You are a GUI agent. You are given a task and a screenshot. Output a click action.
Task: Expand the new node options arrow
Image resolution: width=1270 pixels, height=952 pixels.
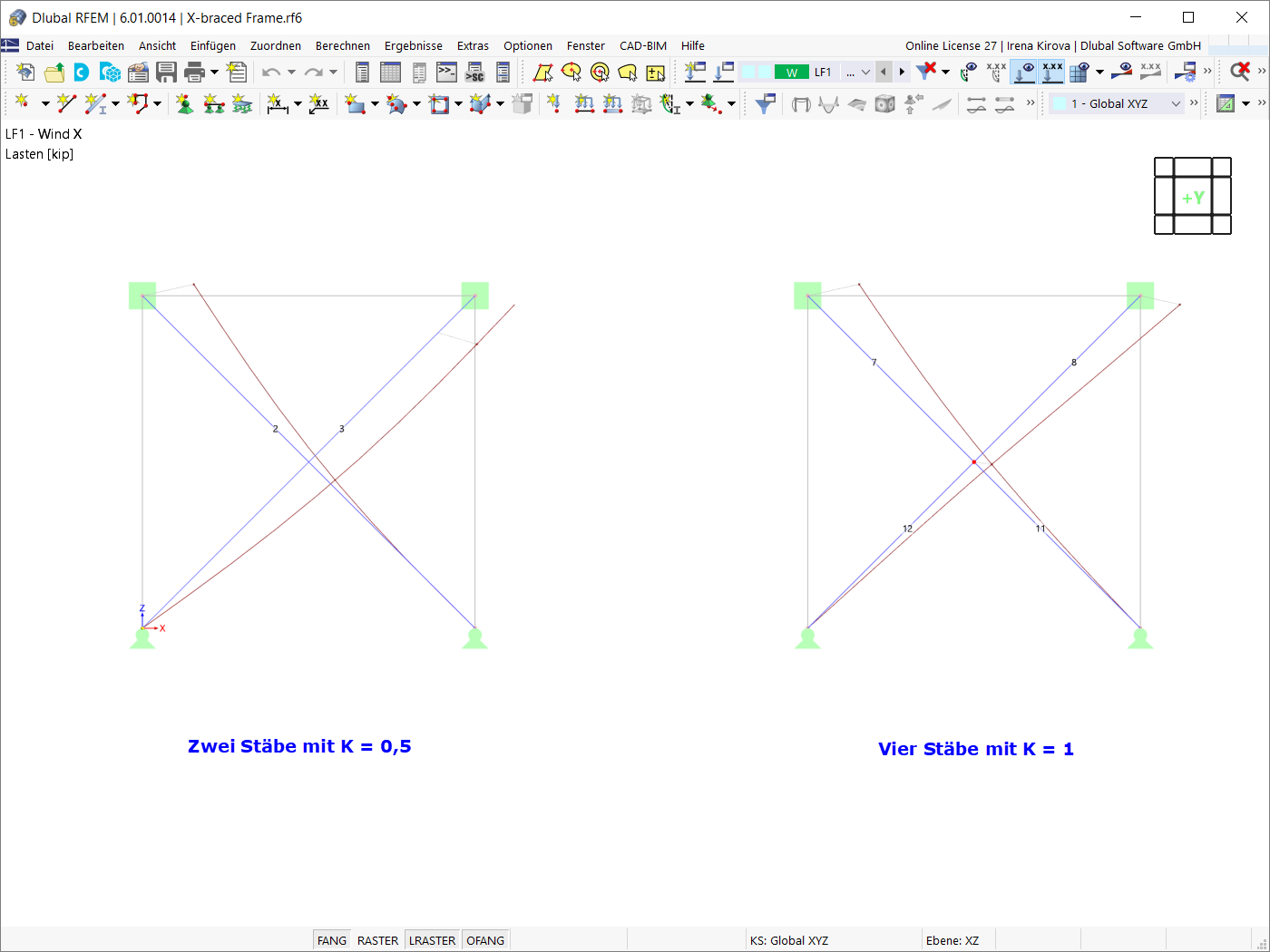point(44,103)
